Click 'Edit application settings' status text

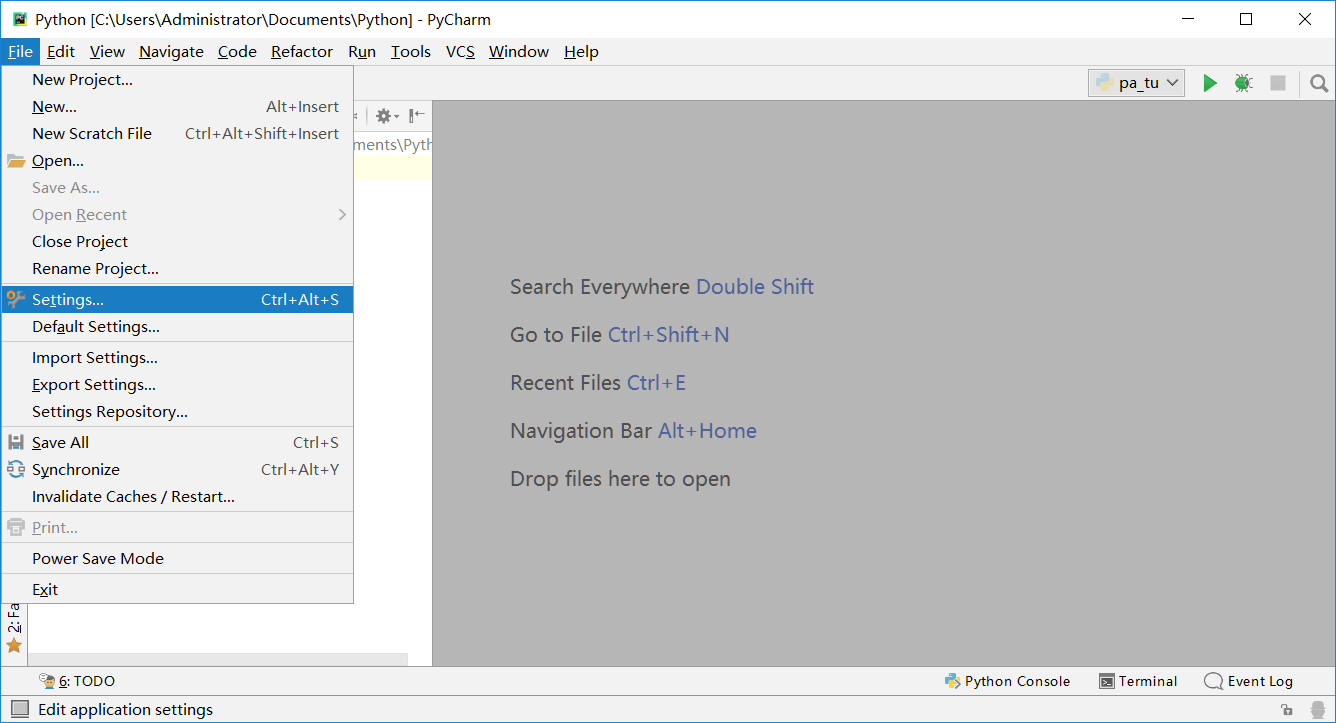125,710
